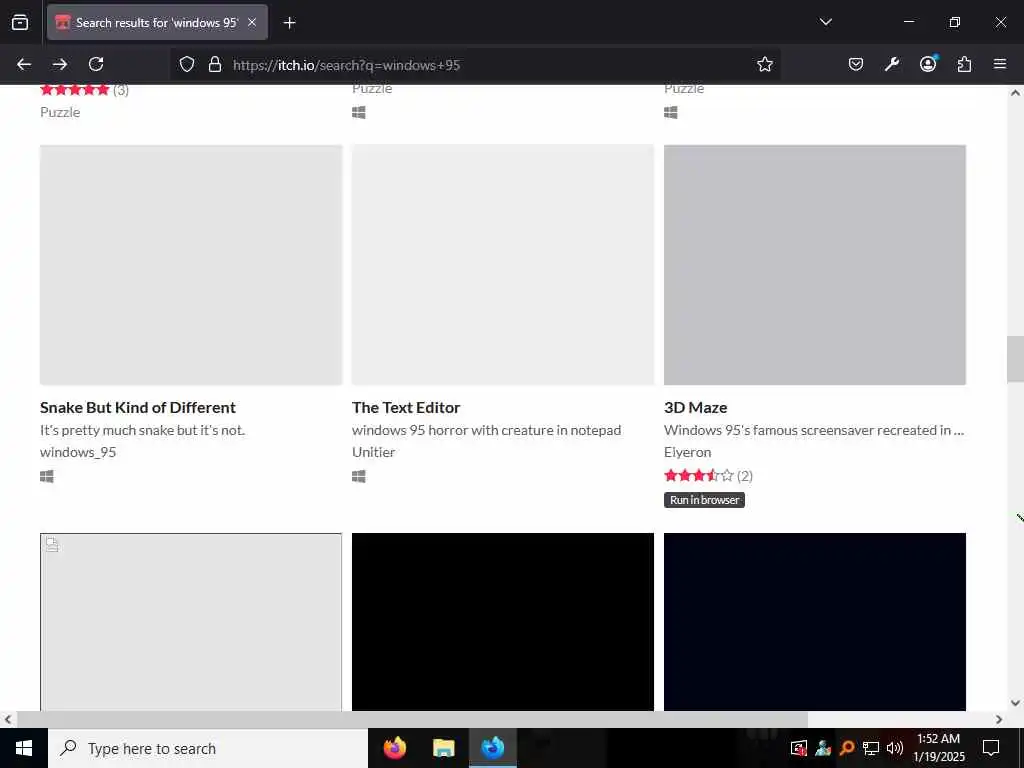Open Snake But Kind of Different thumbnail
This screenshot has height=768, width=1024.
(x=191, y=264)
